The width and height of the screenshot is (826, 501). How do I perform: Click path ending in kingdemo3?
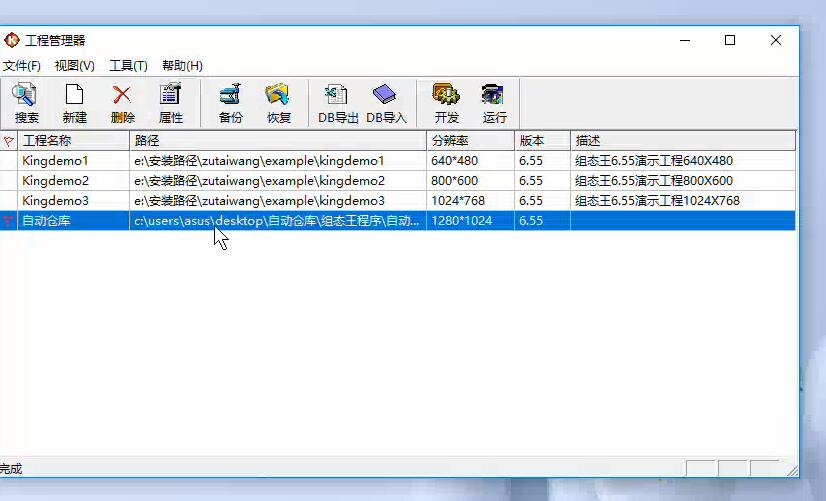click(259, 201)
